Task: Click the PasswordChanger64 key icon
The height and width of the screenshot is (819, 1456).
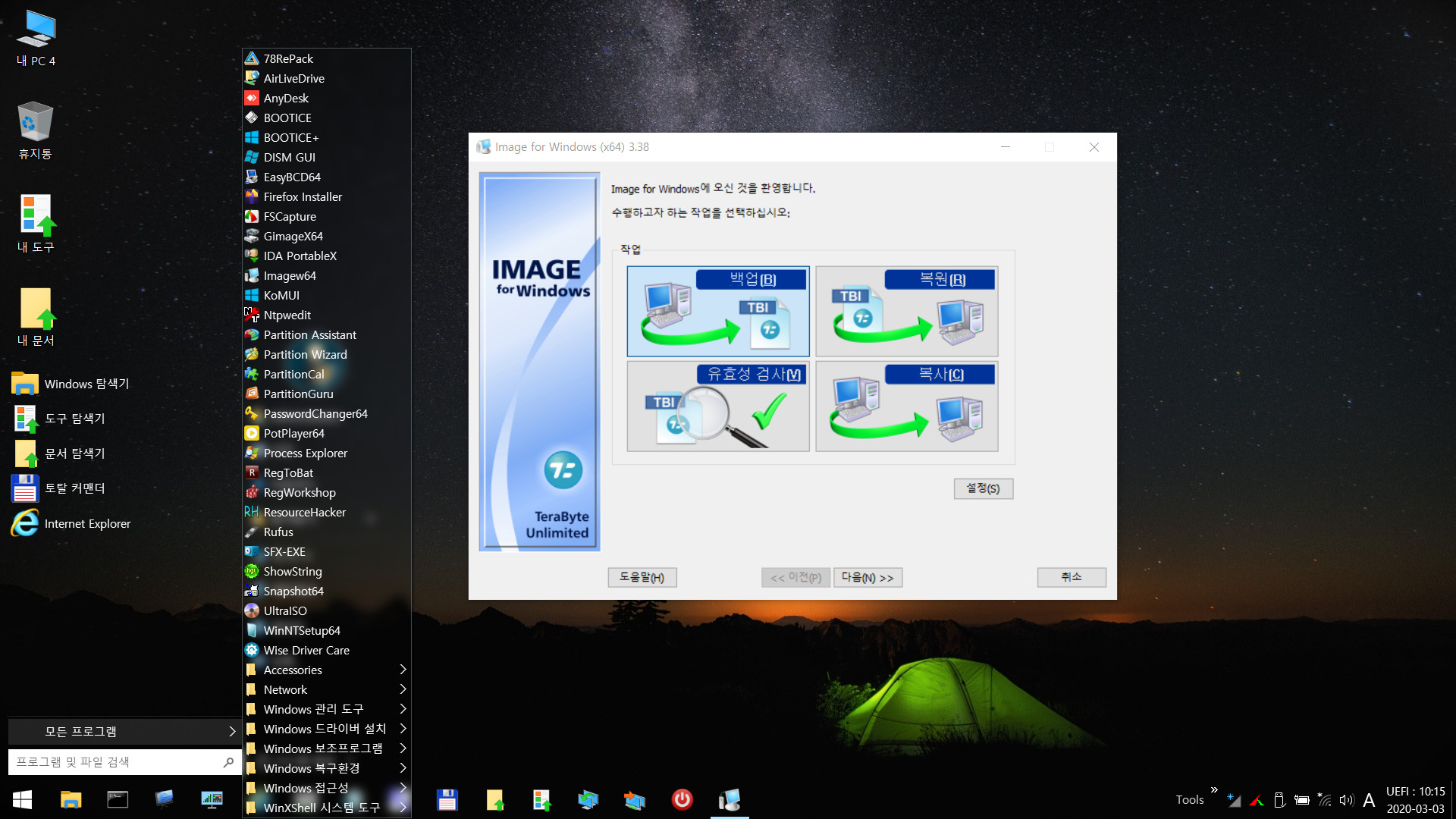Action: click(x=252, y=413)
